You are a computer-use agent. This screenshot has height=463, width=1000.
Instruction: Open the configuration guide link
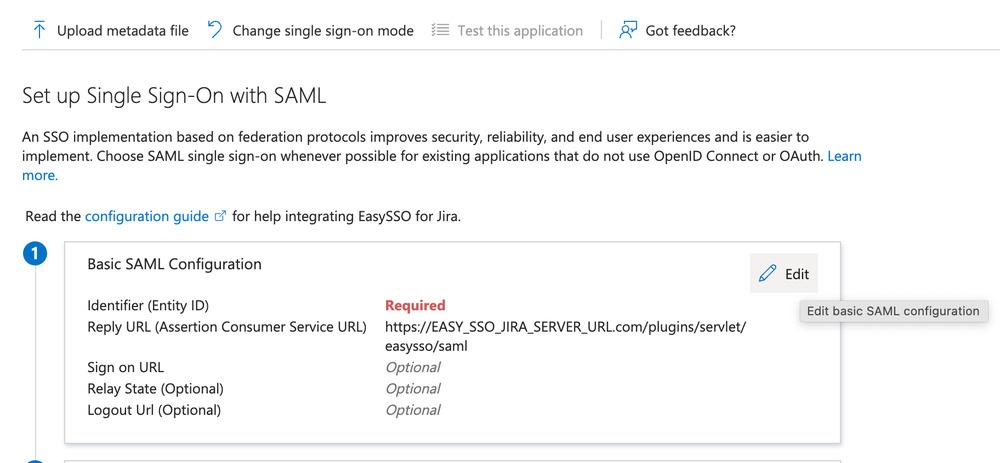[147, 216]
